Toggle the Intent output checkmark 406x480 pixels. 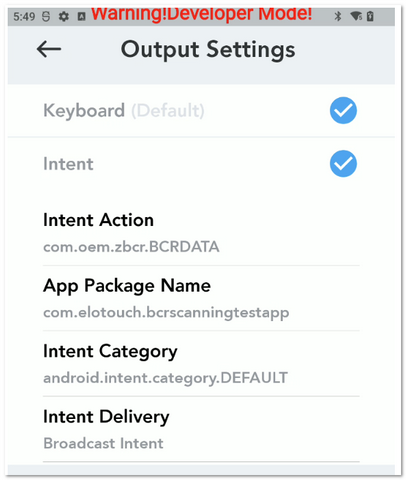(x=343, y=164)
